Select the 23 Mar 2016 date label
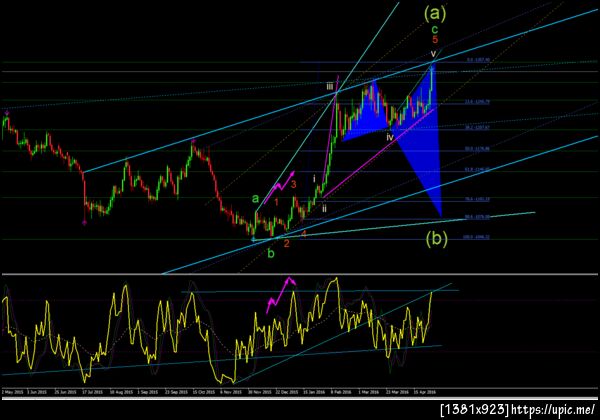The image size is (600, 420). [397, 392]
